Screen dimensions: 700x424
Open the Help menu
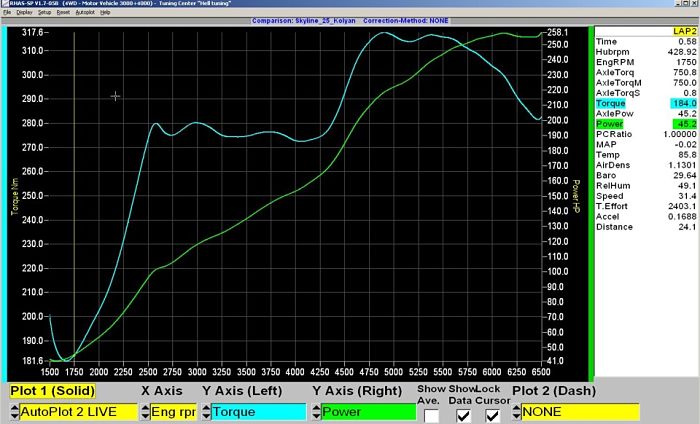[105, 12]
